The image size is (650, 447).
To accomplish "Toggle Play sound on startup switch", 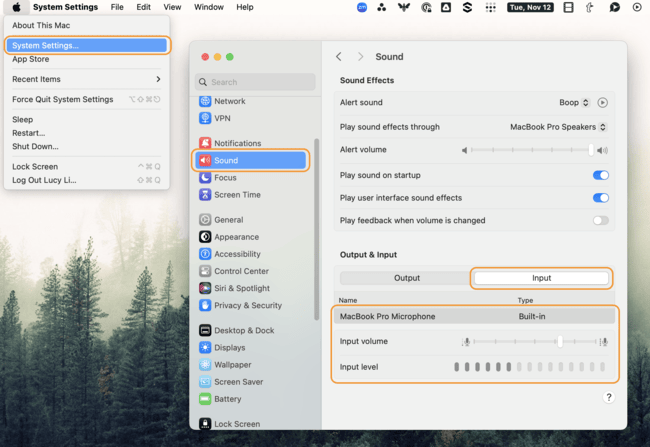I will 601,175.
